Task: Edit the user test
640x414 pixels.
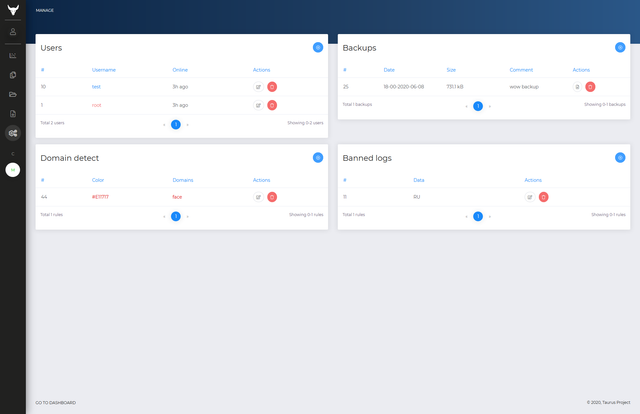Action: (258, 87)
